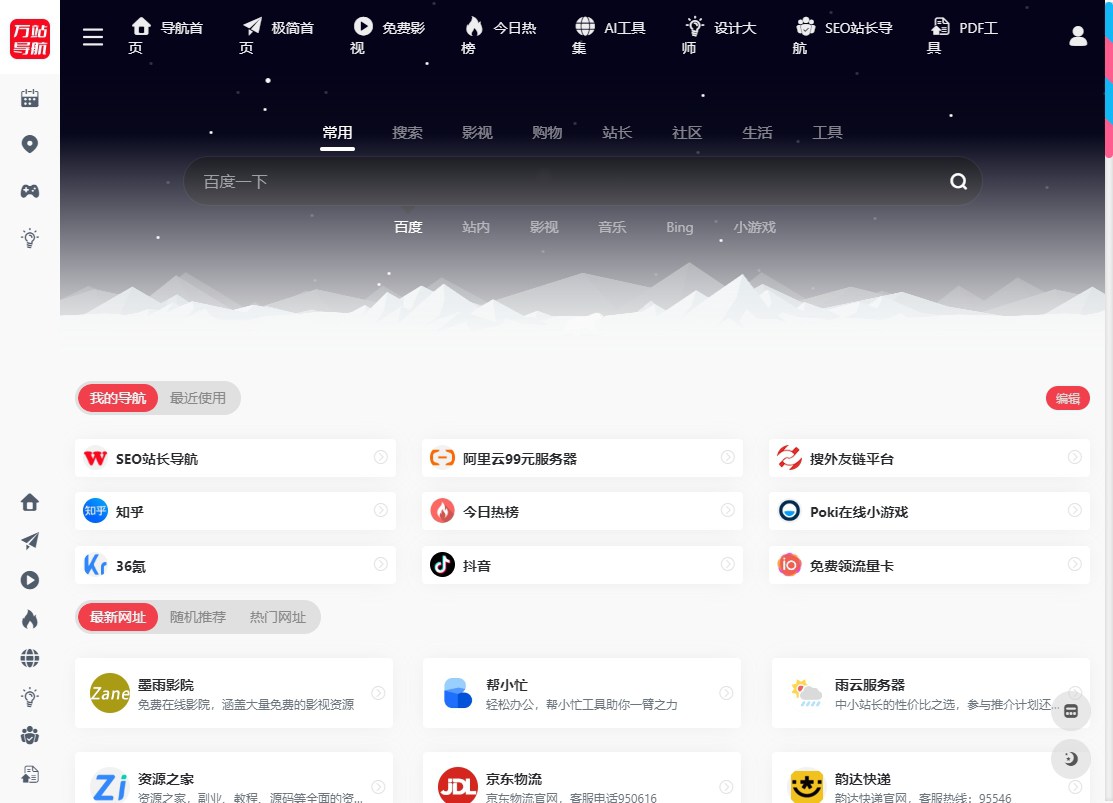
Task: Click the 万站导航 site logo
Action: coord(30,38)
